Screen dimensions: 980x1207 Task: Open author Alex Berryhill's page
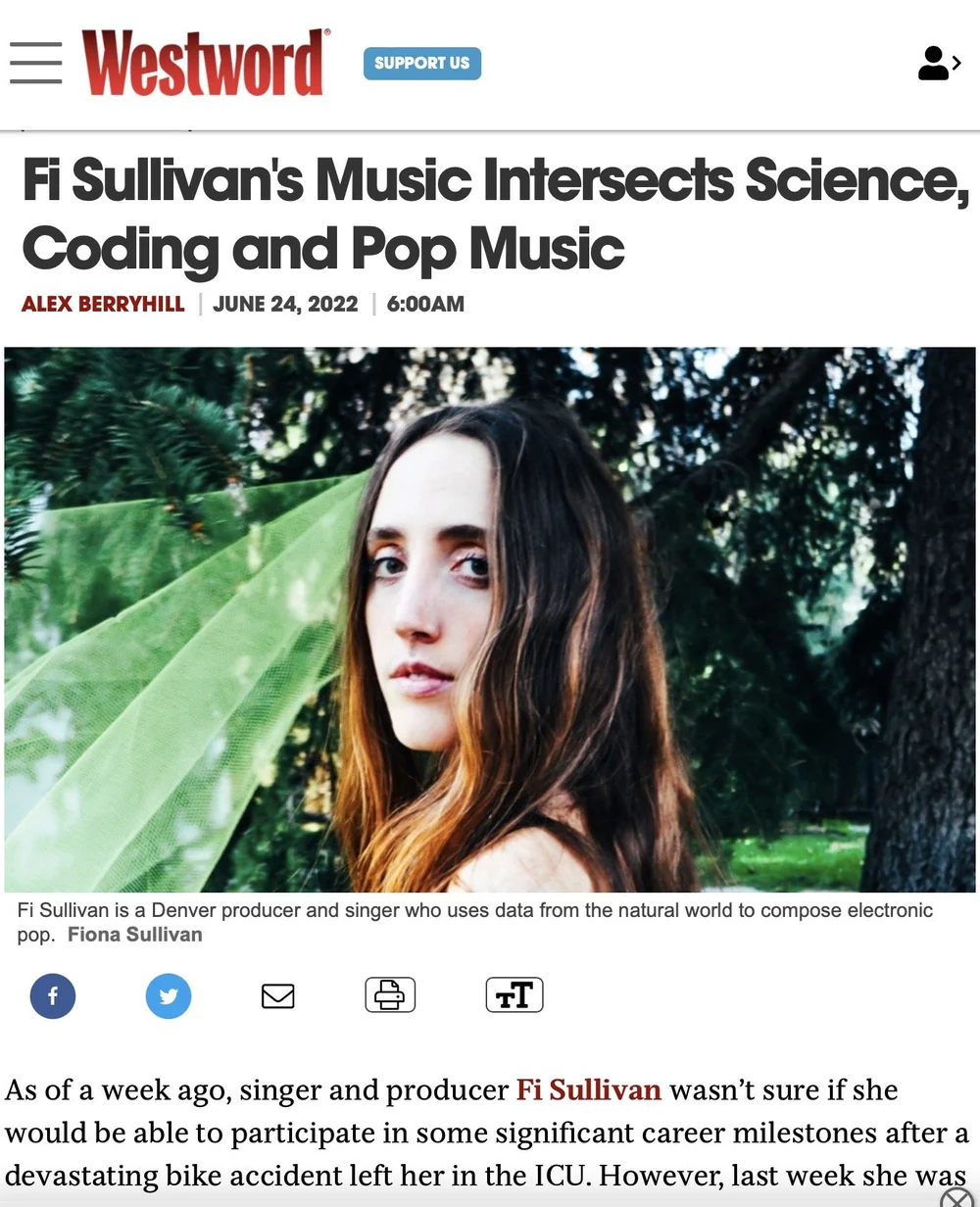(x=103, y=304)
